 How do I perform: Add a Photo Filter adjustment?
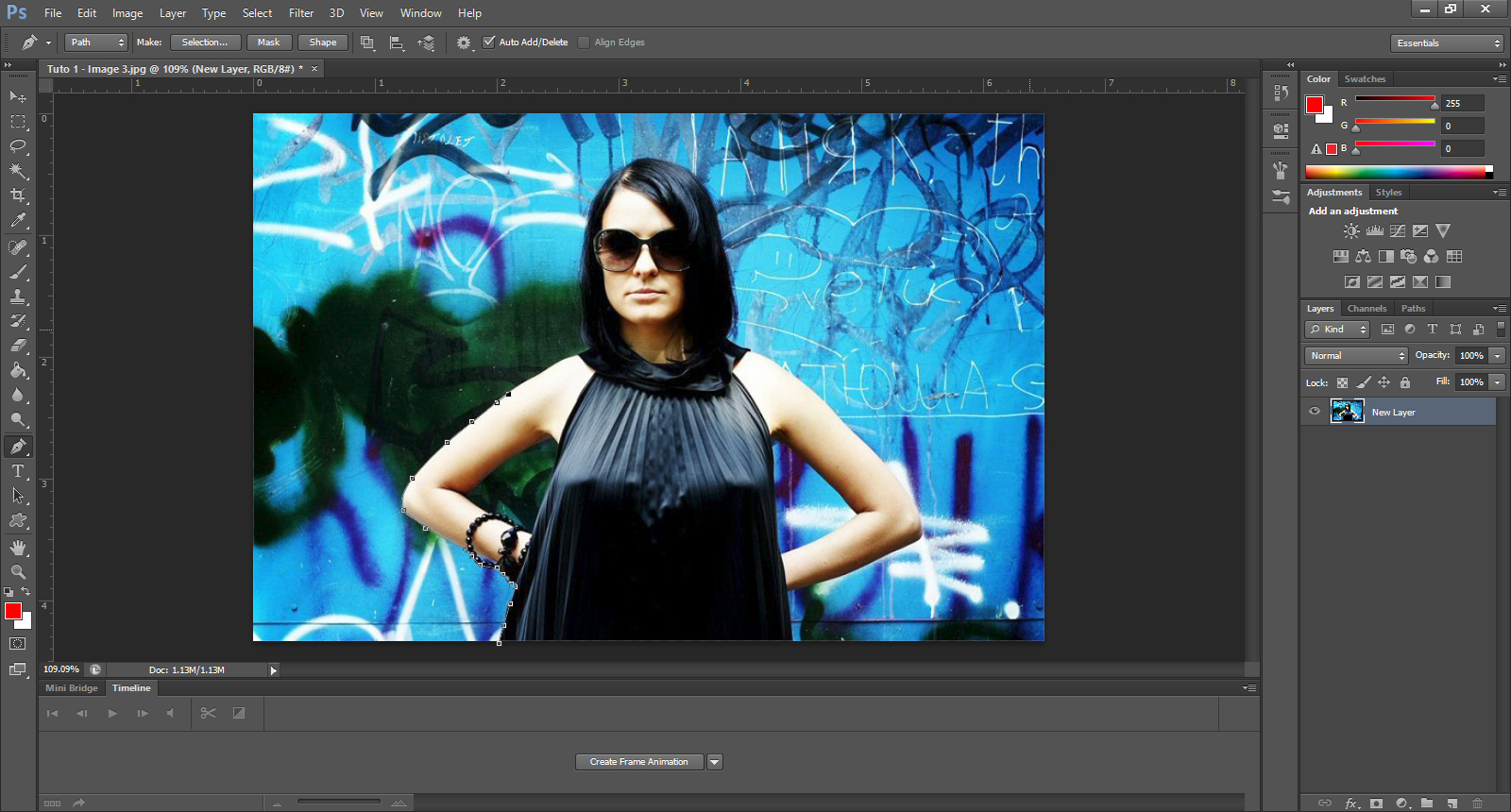pos(1408,257)
